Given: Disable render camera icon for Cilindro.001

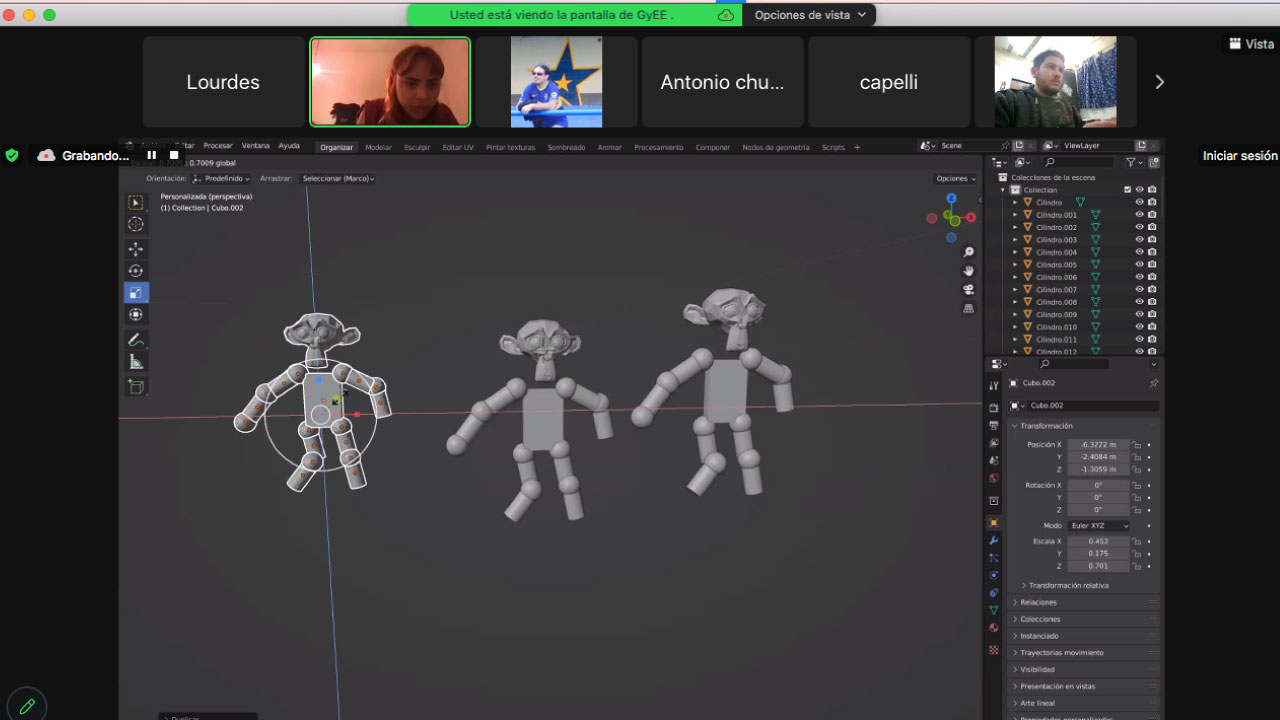Looking at the screenshot, I should (x=1152, y=215).
